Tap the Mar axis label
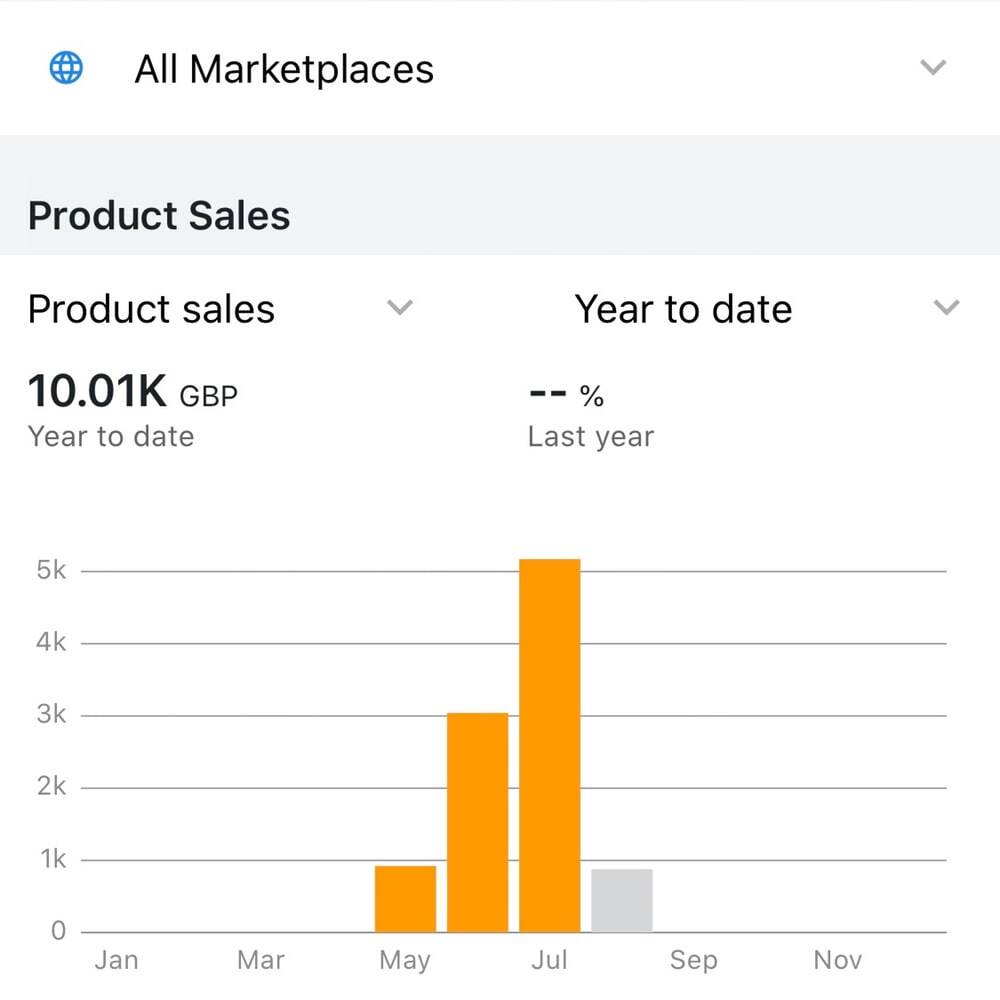1000x1000 pixels. pos(261,960)
